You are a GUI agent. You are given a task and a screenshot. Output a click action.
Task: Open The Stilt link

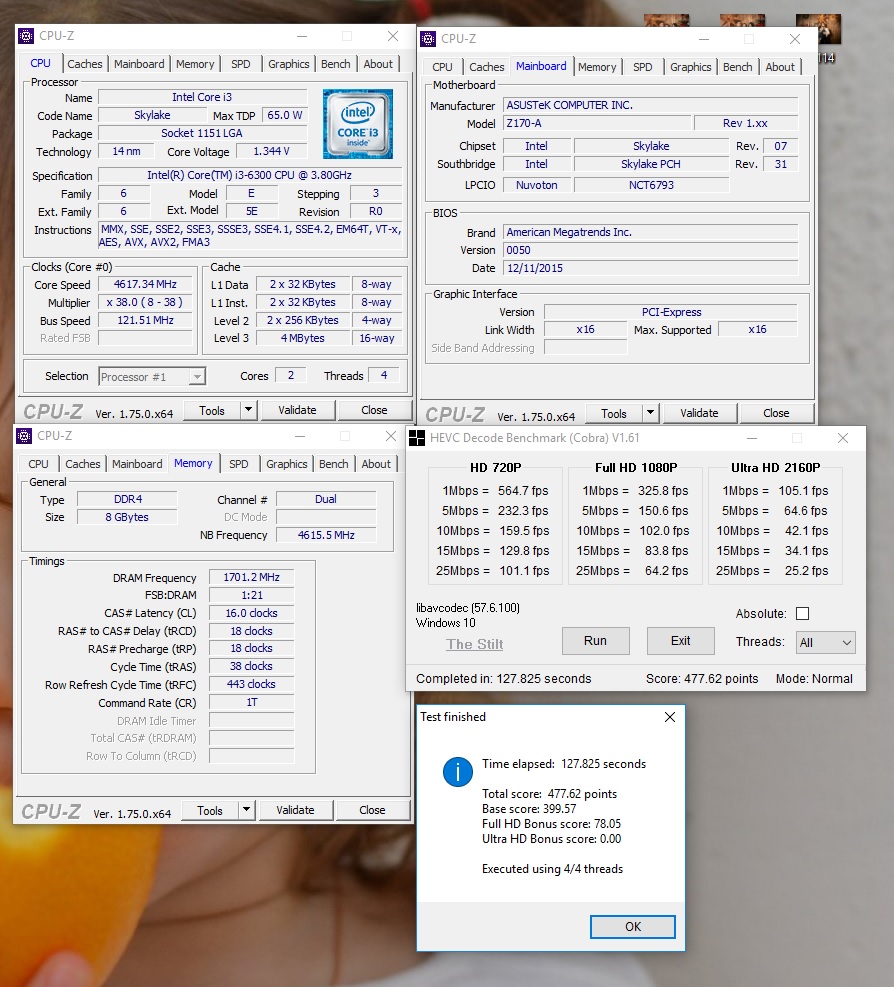coord(475,644)
